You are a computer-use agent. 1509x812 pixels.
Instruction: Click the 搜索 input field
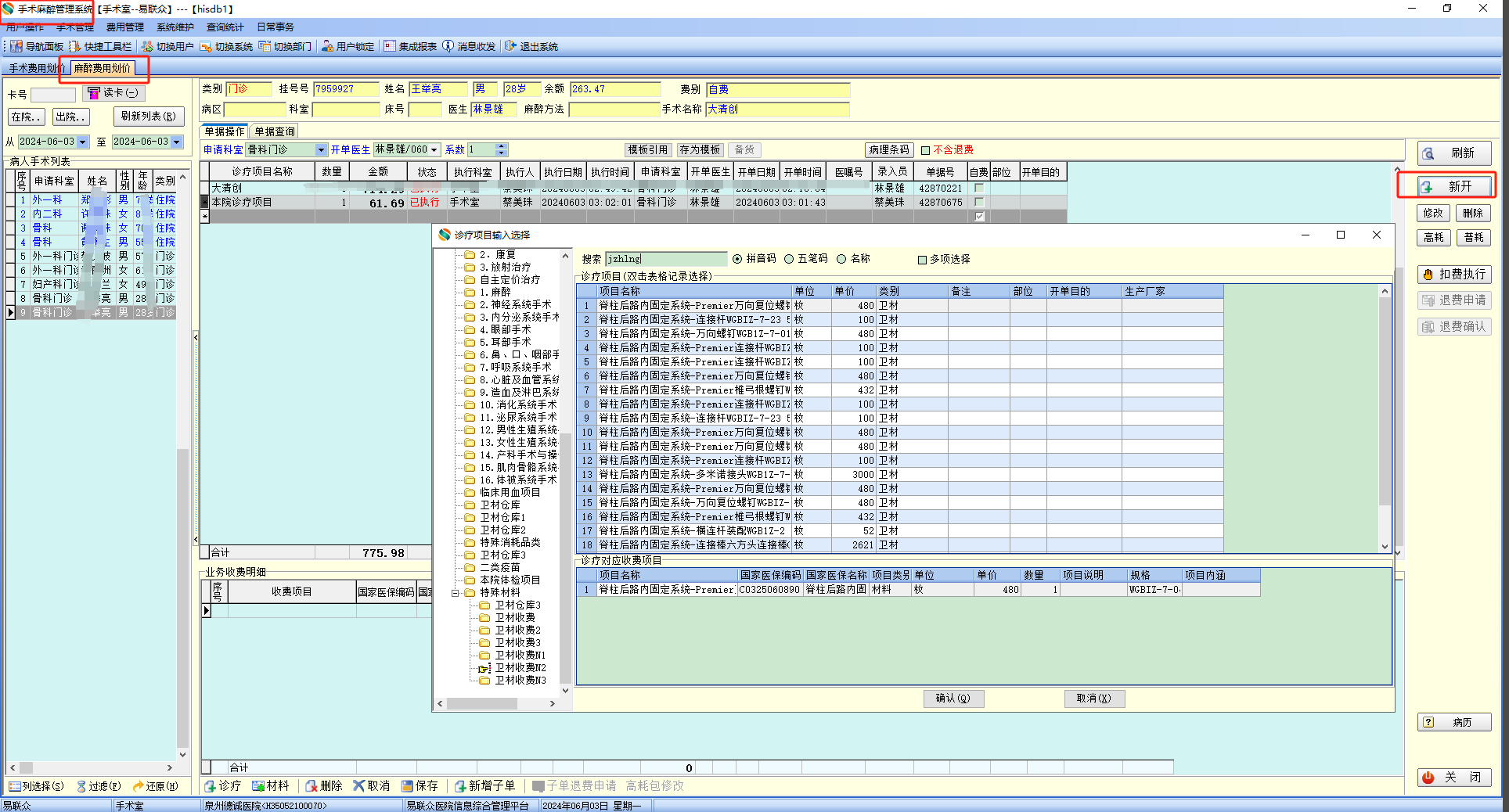(x=666, y=259)
